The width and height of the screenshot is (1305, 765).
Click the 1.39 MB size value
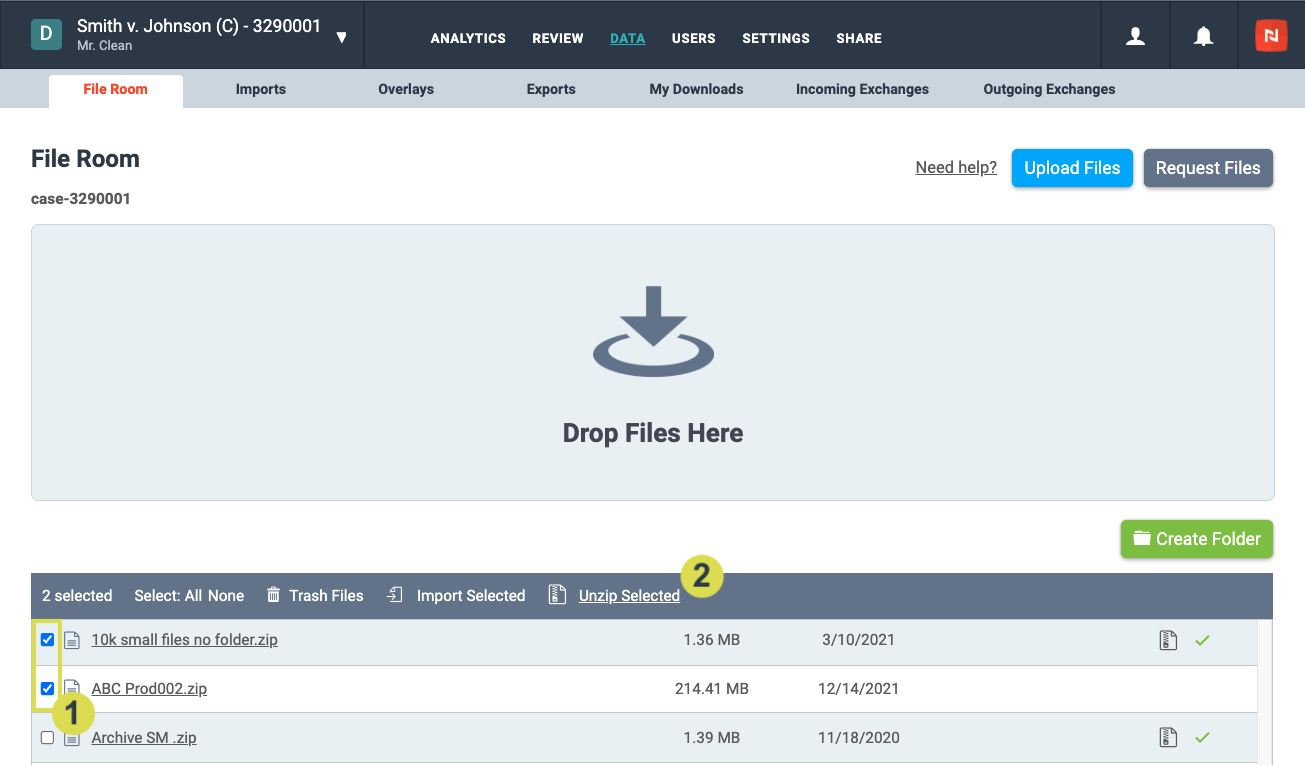(x=712, y=738)
